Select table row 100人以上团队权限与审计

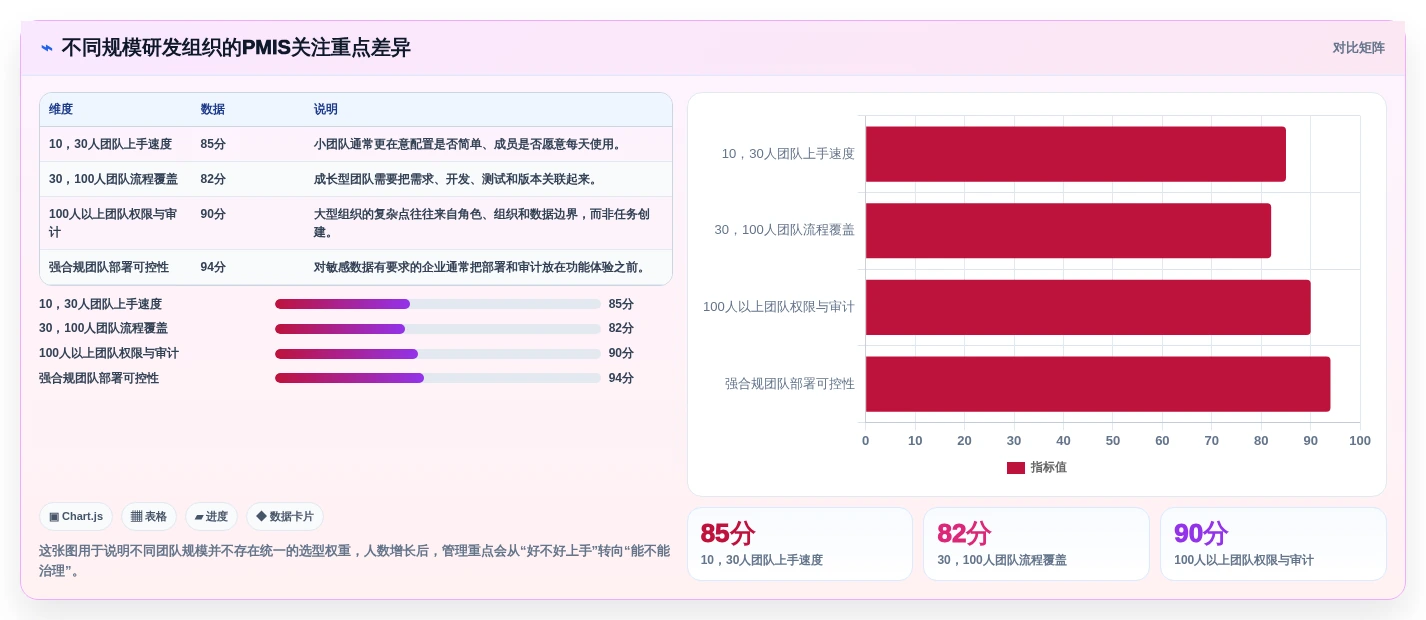click(x=356, y=223)
